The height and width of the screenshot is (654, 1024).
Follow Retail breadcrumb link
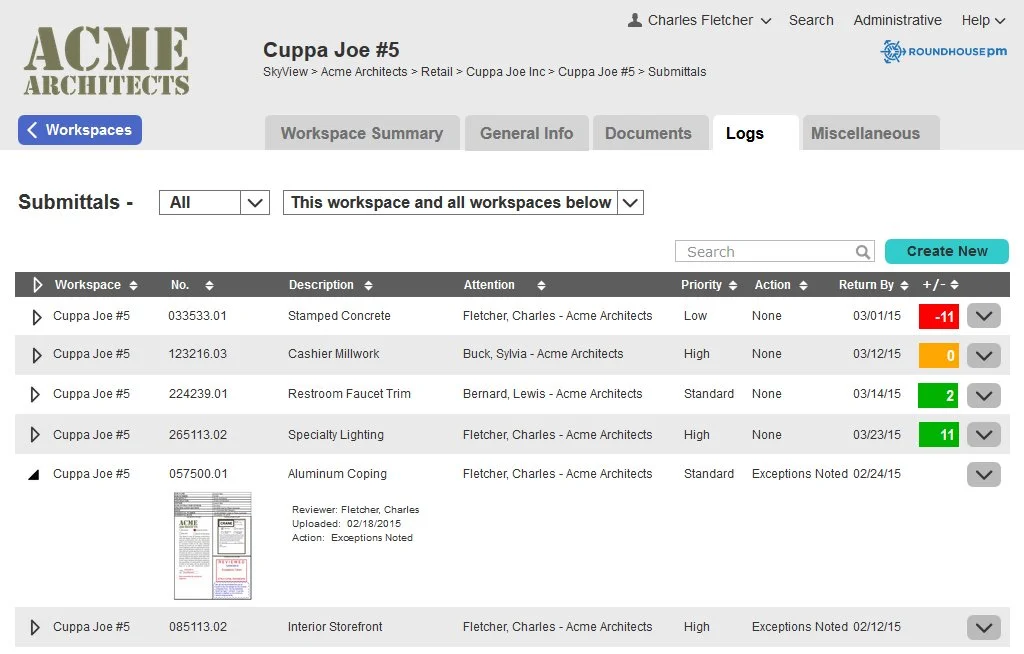[x=436, y=72]
